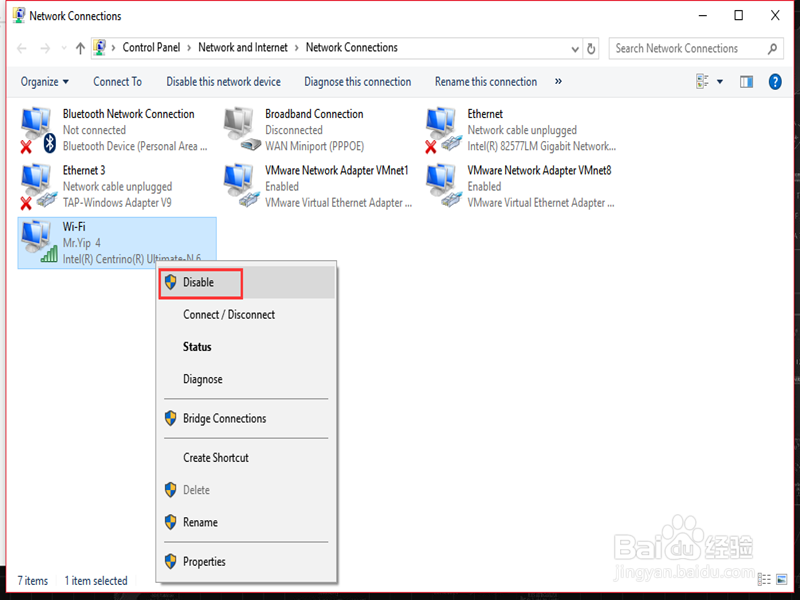Show more toolbar commands chevron

(558, 81)
